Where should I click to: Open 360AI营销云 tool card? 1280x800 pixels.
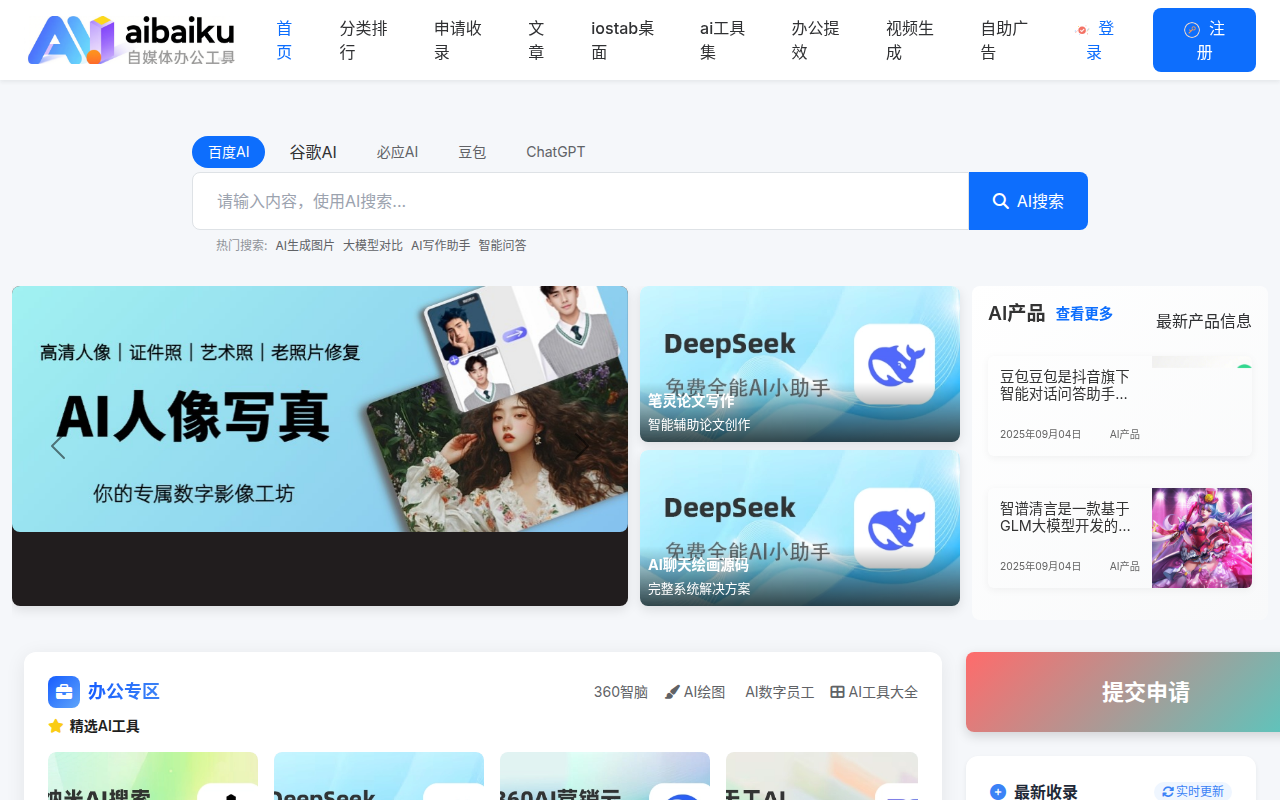(605, 776)
